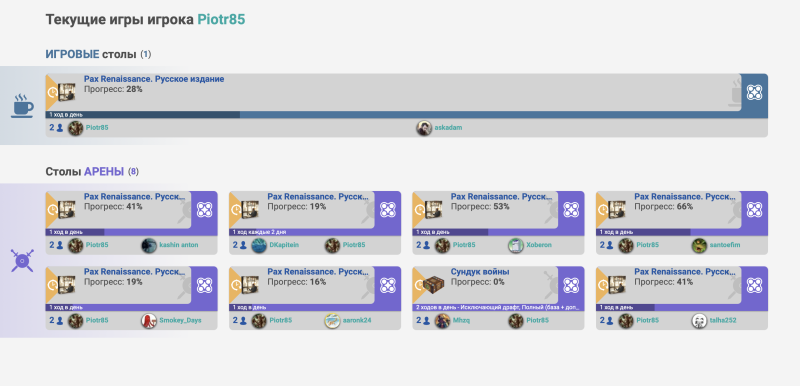Go to DKapitein's player profile
The image size is (800, 386).
coord(284,245)
